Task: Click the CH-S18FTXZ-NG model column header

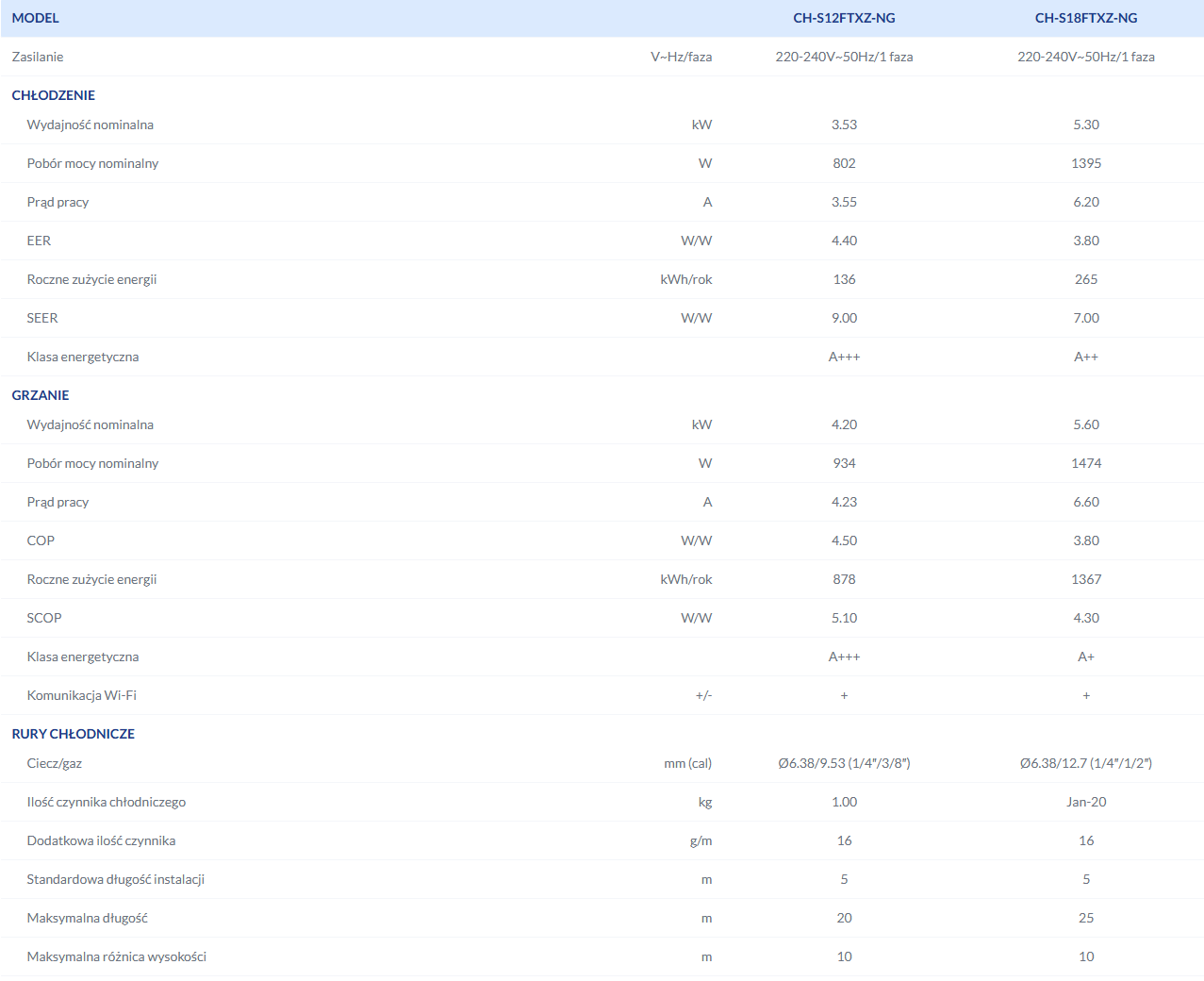Action: (x=1085, y=18)
